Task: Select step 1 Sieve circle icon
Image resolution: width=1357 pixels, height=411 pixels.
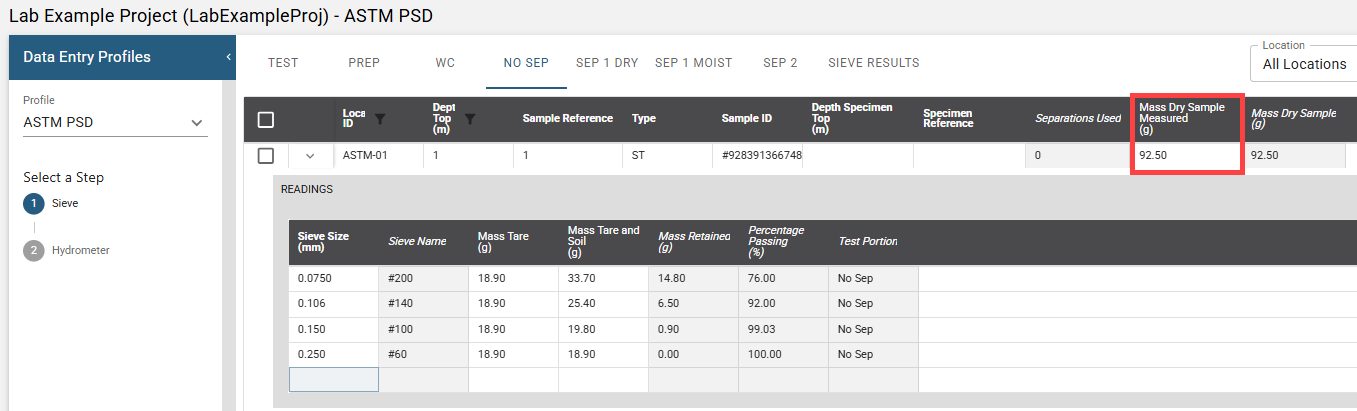Action: click(33, 203)
